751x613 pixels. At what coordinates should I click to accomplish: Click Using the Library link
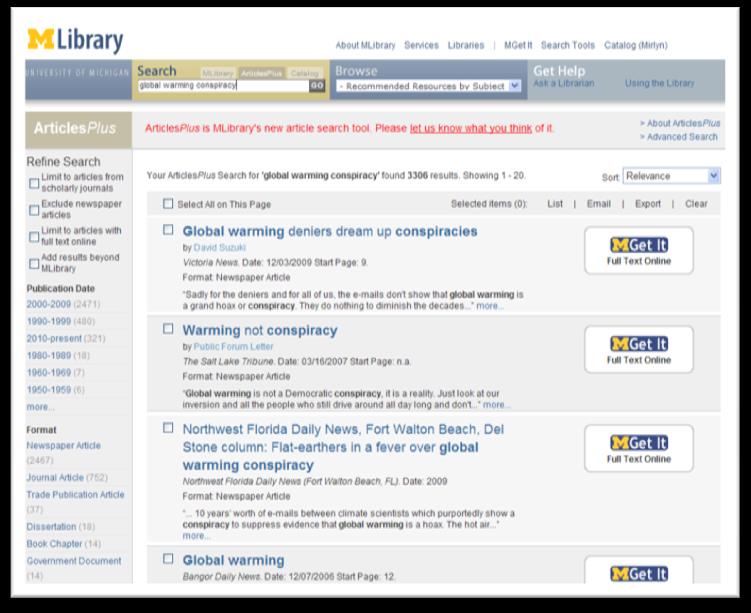pyautogui.click(x=660, y=83)
